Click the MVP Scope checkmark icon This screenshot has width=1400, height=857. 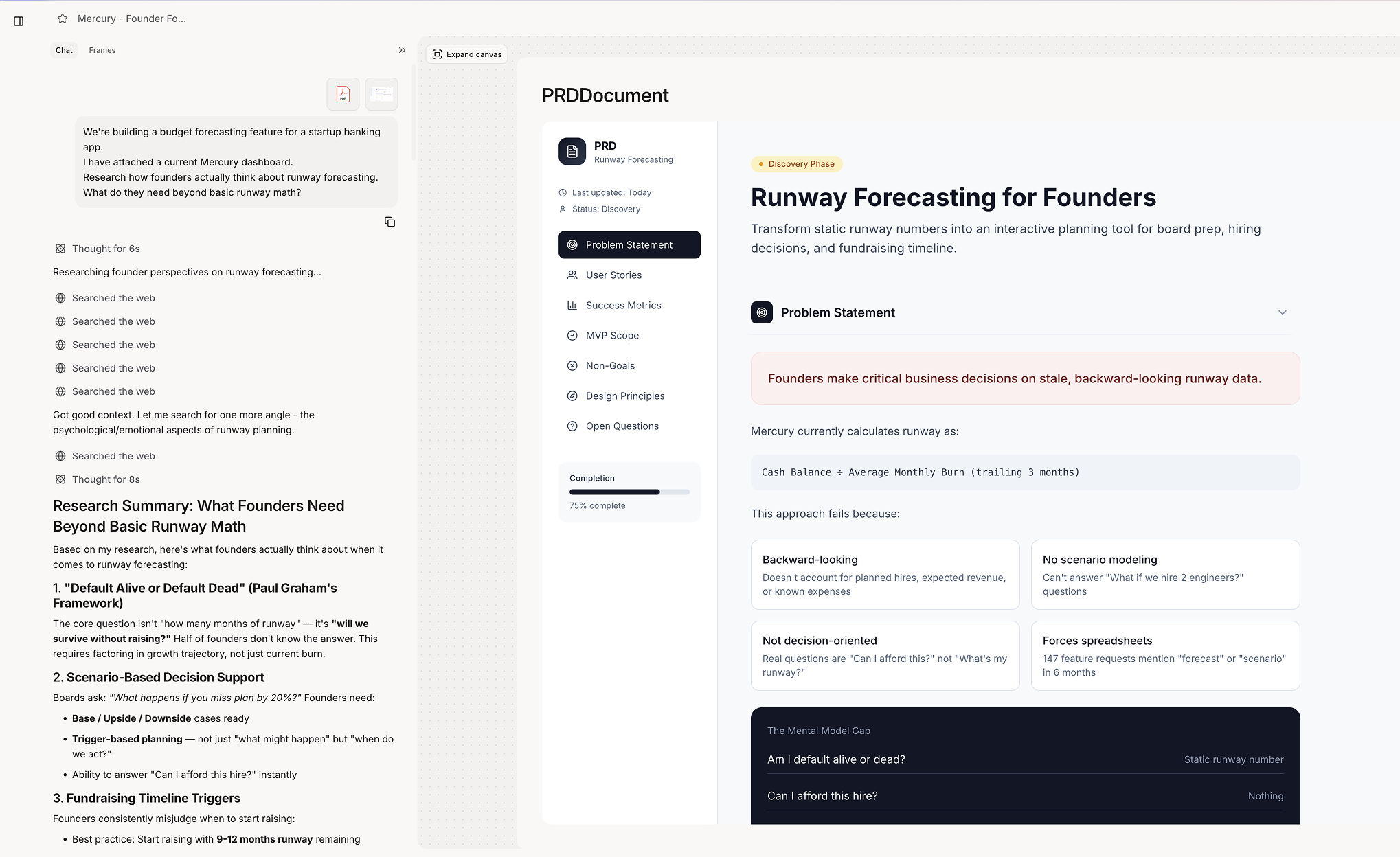click(x=572, y=335)
